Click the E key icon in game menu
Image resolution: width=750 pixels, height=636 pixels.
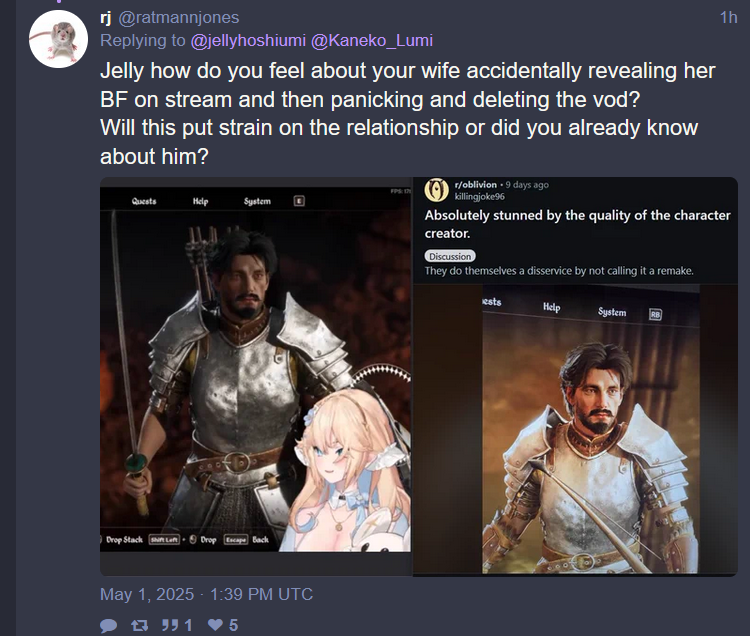click(x=299, y=201)
